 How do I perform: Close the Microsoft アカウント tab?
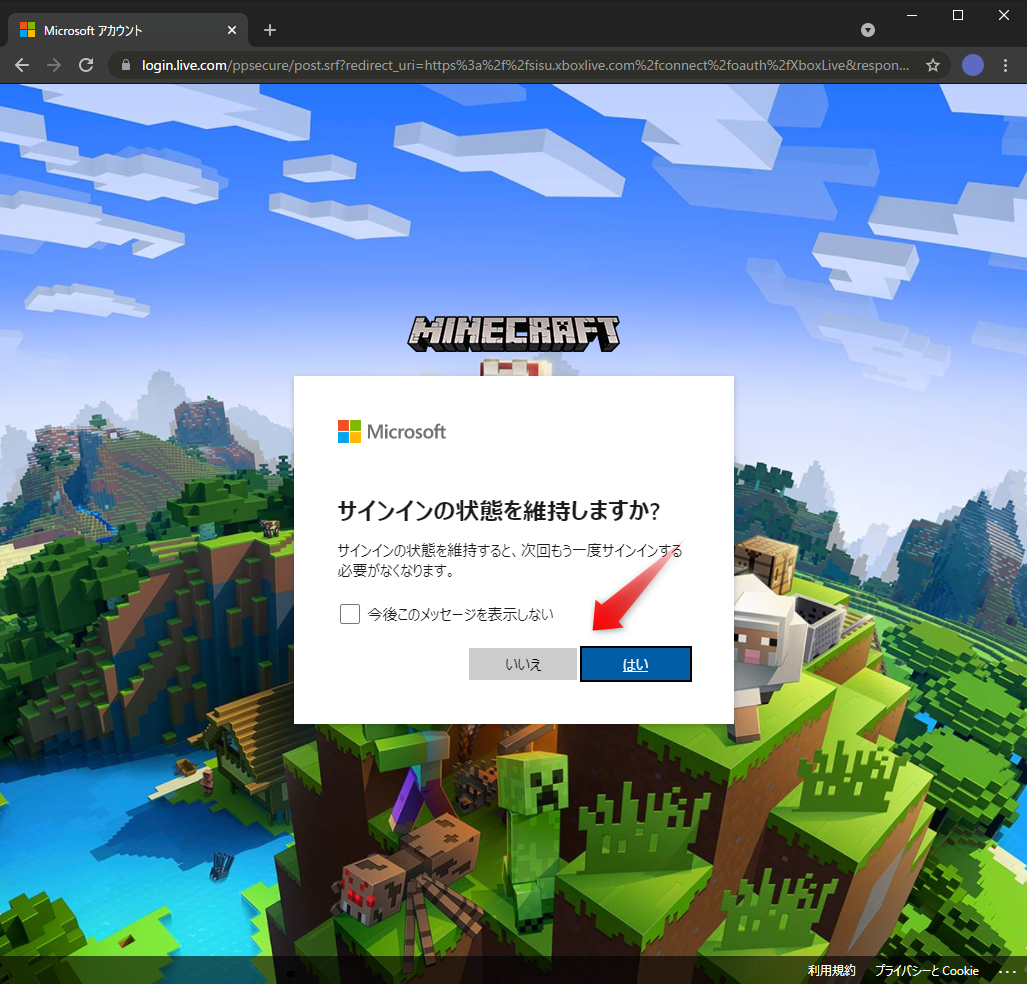(232, 30)
